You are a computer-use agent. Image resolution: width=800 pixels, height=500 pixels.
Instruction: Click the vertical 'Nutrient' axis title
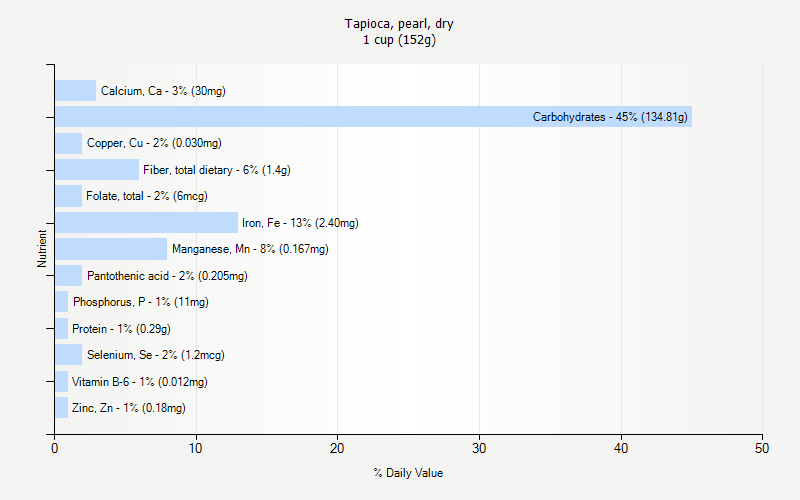(x=42, y=248)
